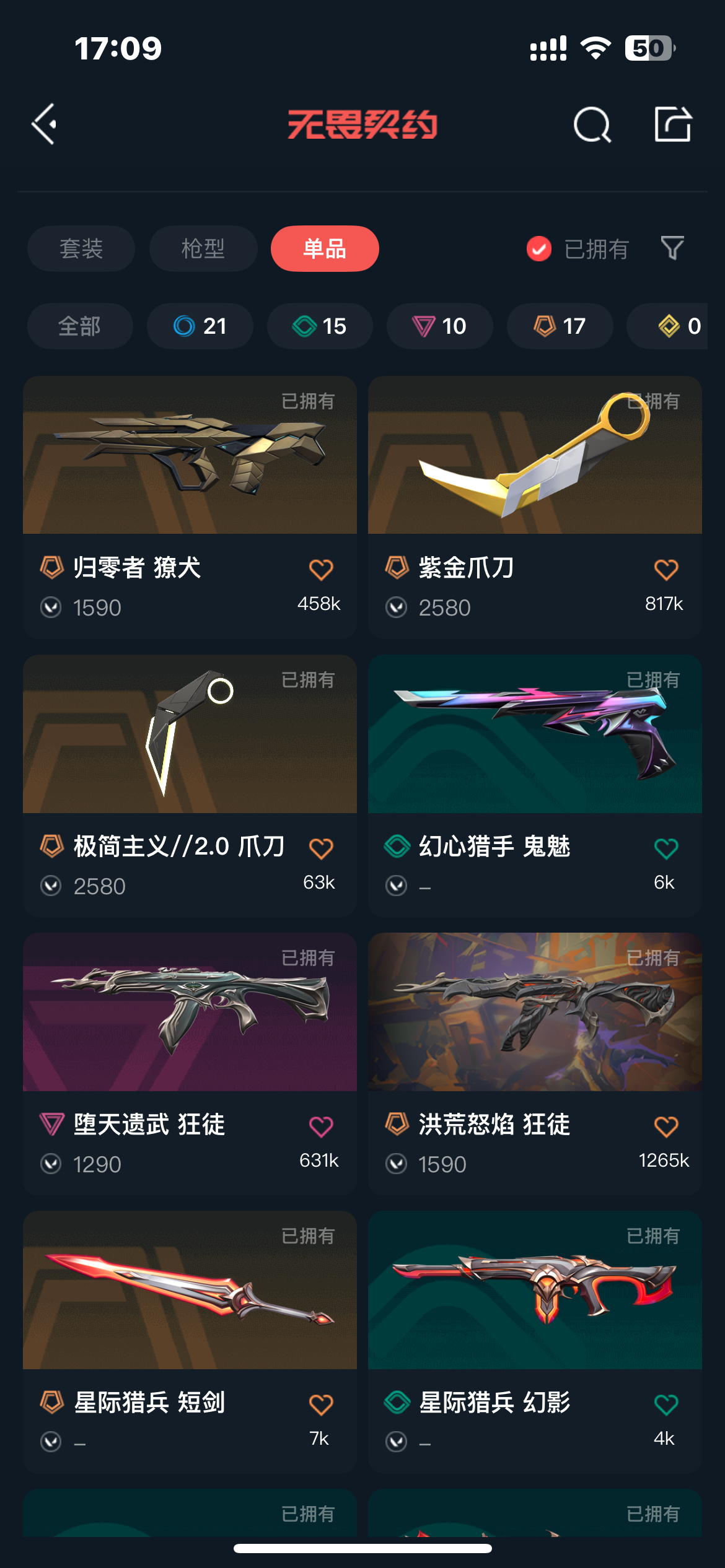
Task: Select the 套装 tab
Action: (x=81, y=249)
